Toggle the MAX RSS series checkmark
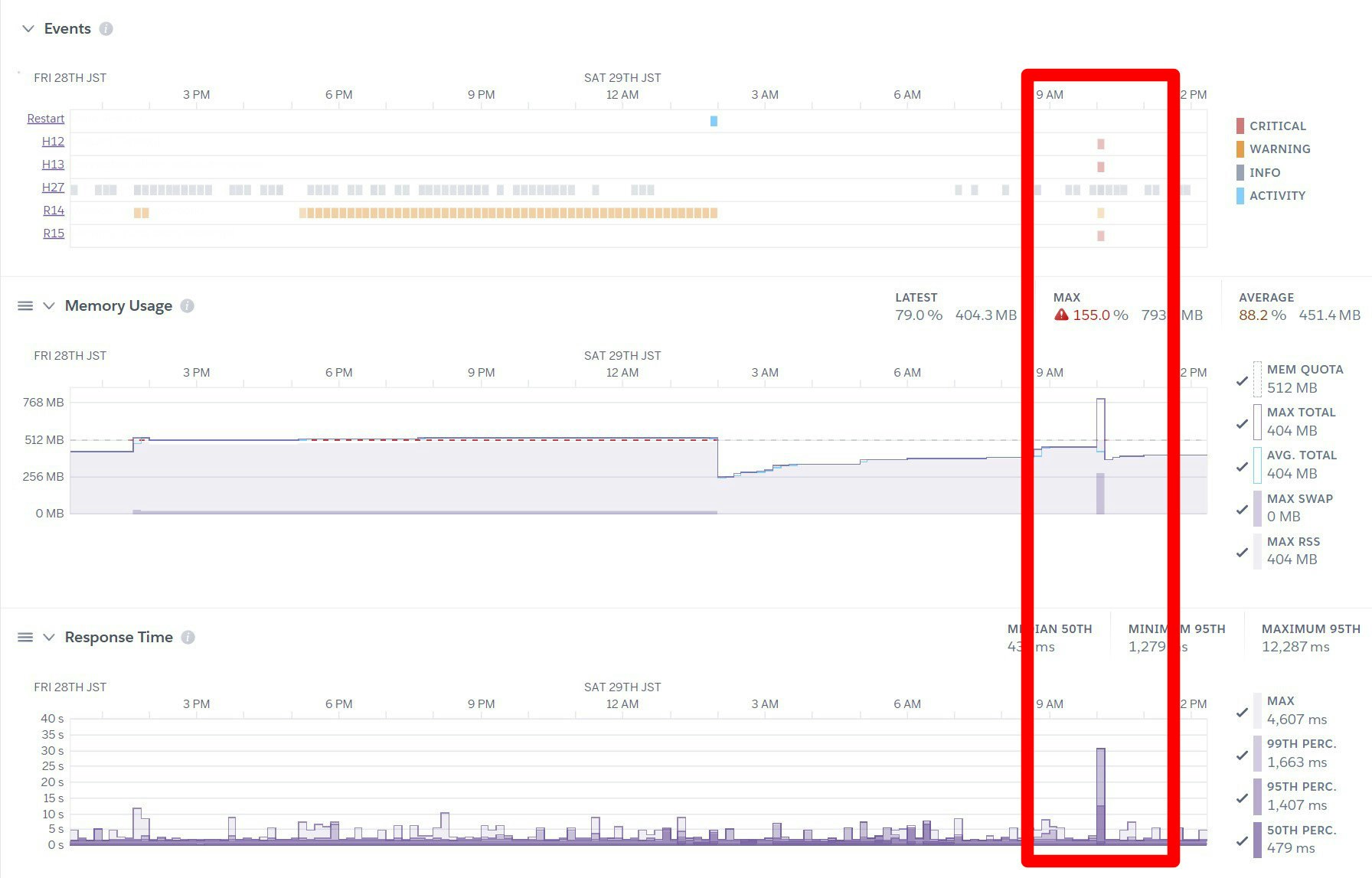1372x878 pixels. point(1242,552)
